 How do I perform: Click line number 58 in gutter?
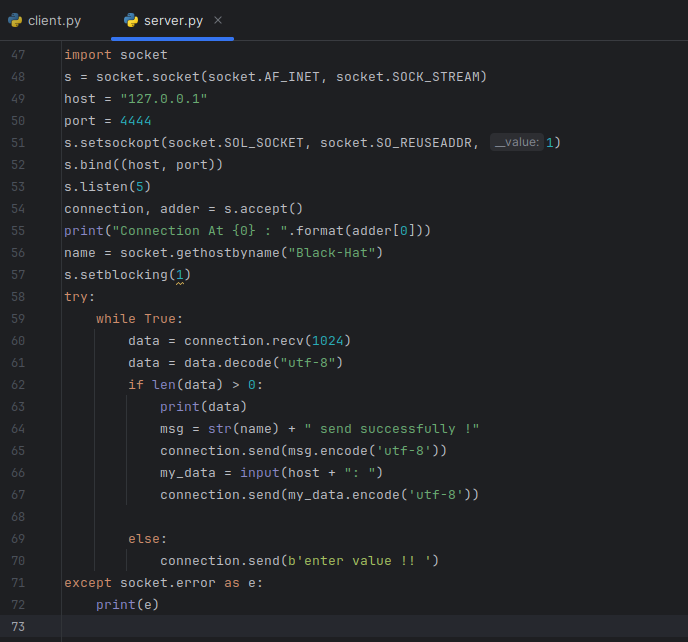(18, 297)
